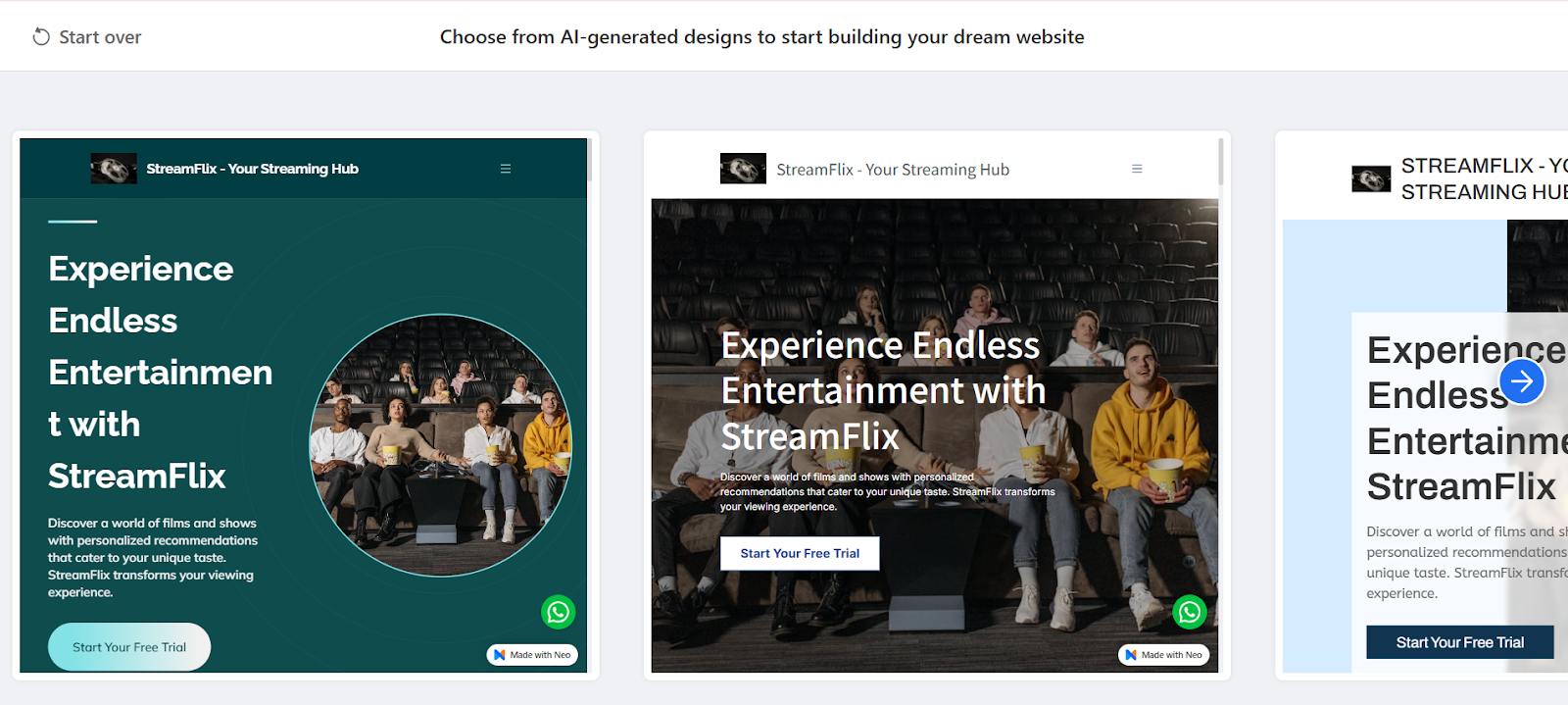1568x705 pixels.
Task: Click Made with Neo badge in teal design
Action: (532, 655)
